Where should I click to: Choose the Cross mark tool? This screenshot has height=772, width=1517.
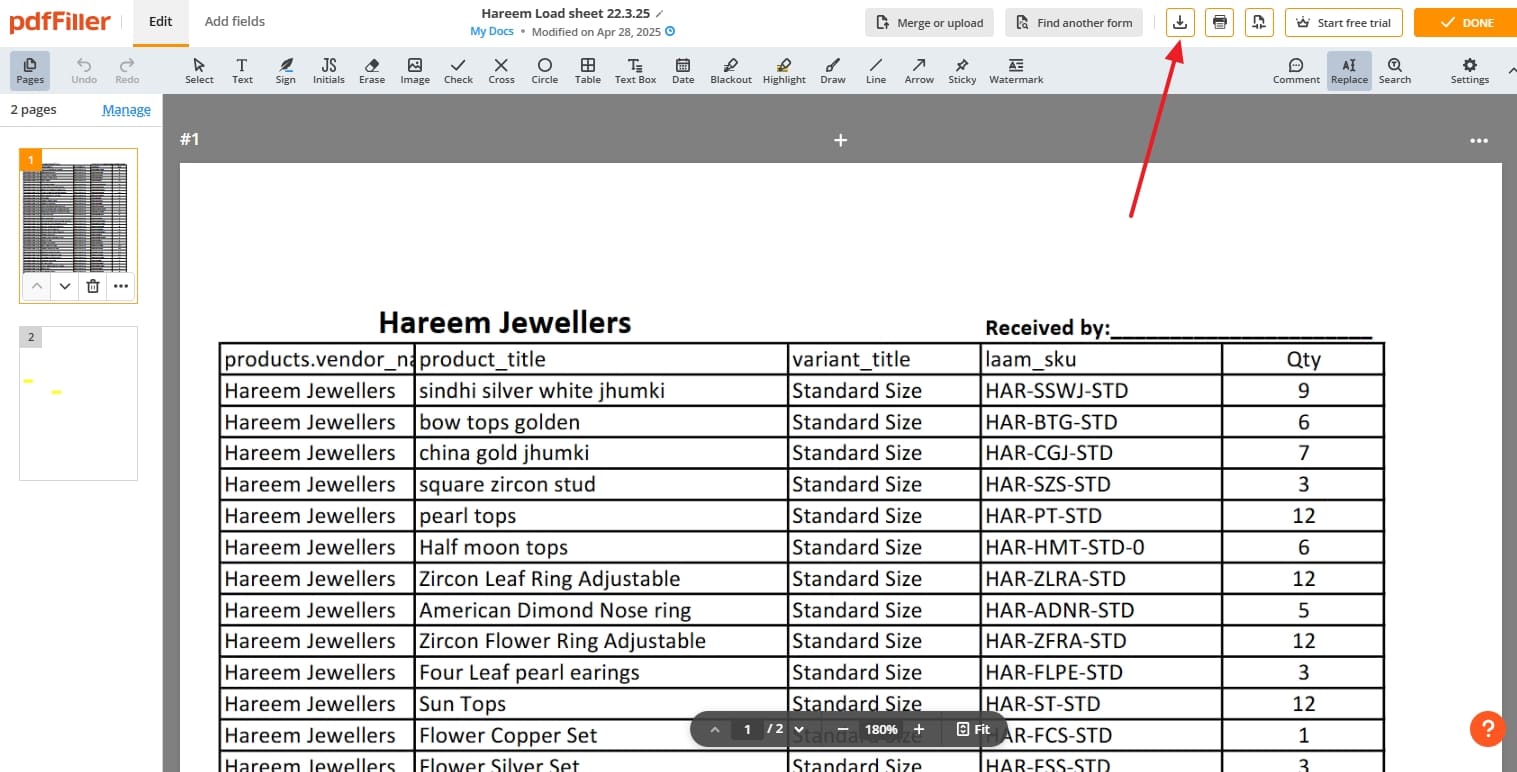pos(501,71)
